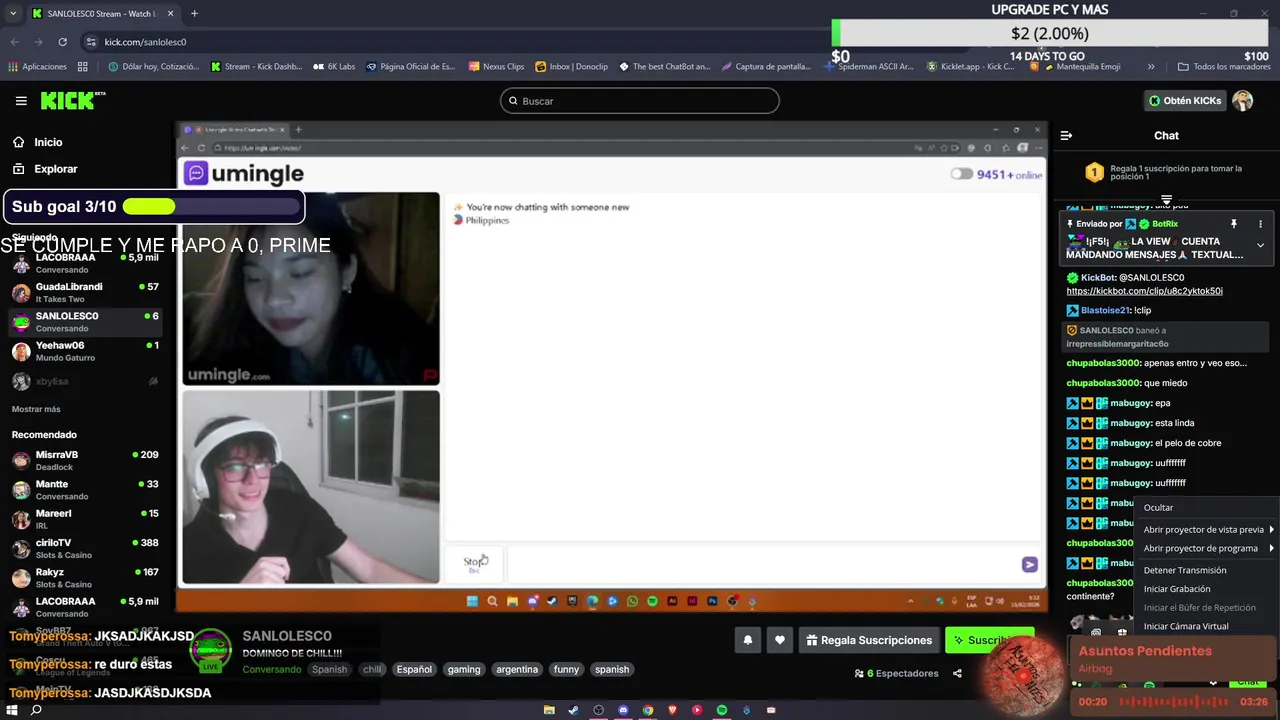Image resolution: width=1280 pixels, height=720 pixels.
Task: Click the Explorar compass icon
Action: (19, 169)
